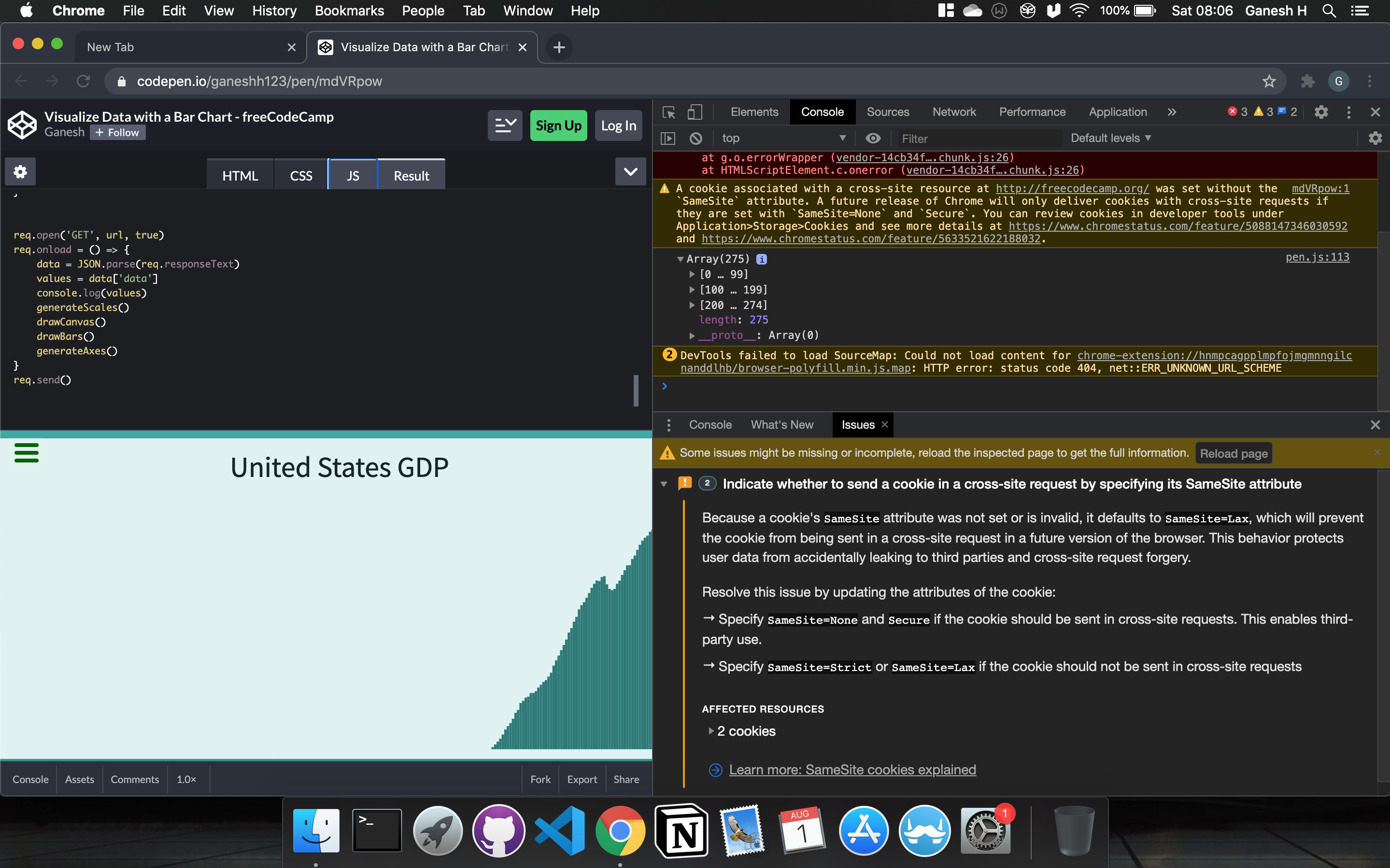
Task: Click the Reload page button
Action: [x=1233, y=453]
